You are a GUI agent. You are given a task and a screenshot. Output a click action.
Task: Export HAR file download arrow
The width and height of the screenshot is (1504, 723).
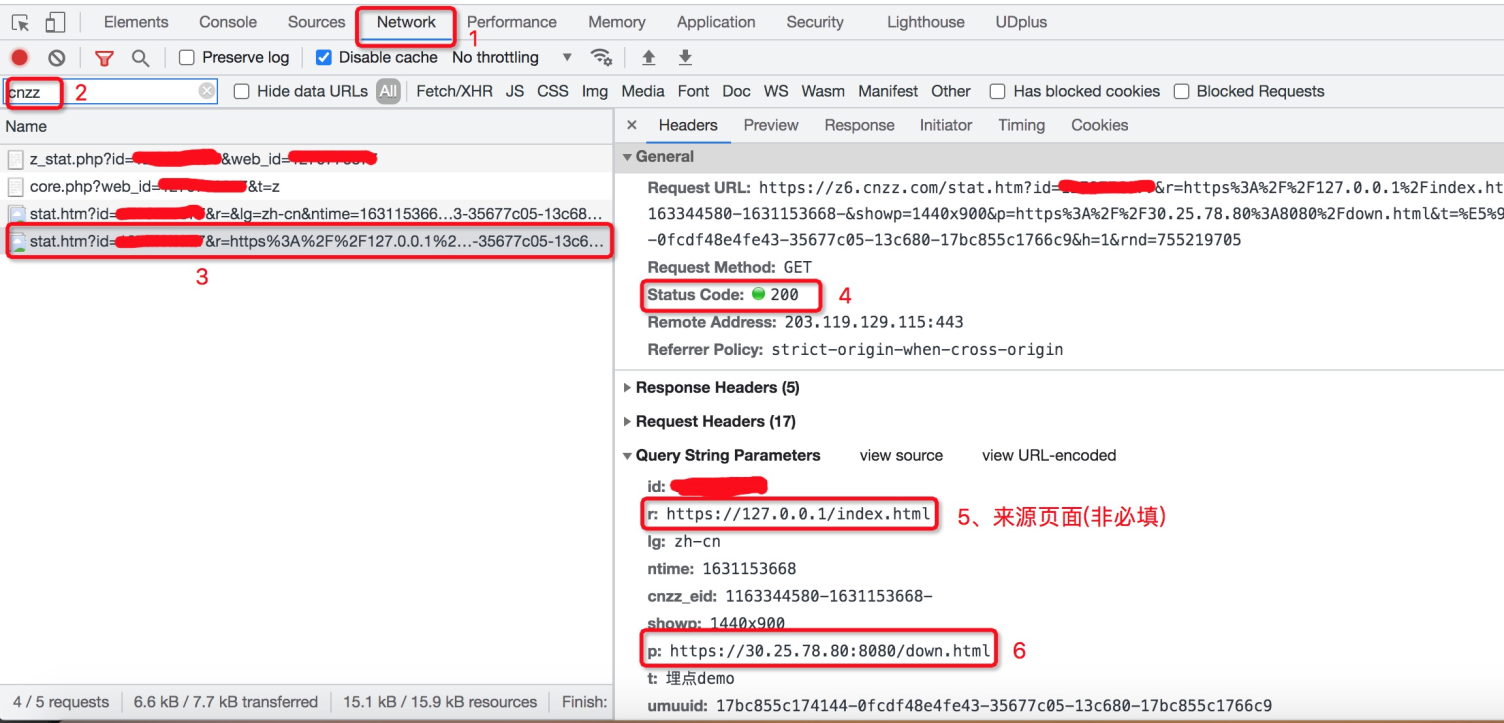[685, 57]
